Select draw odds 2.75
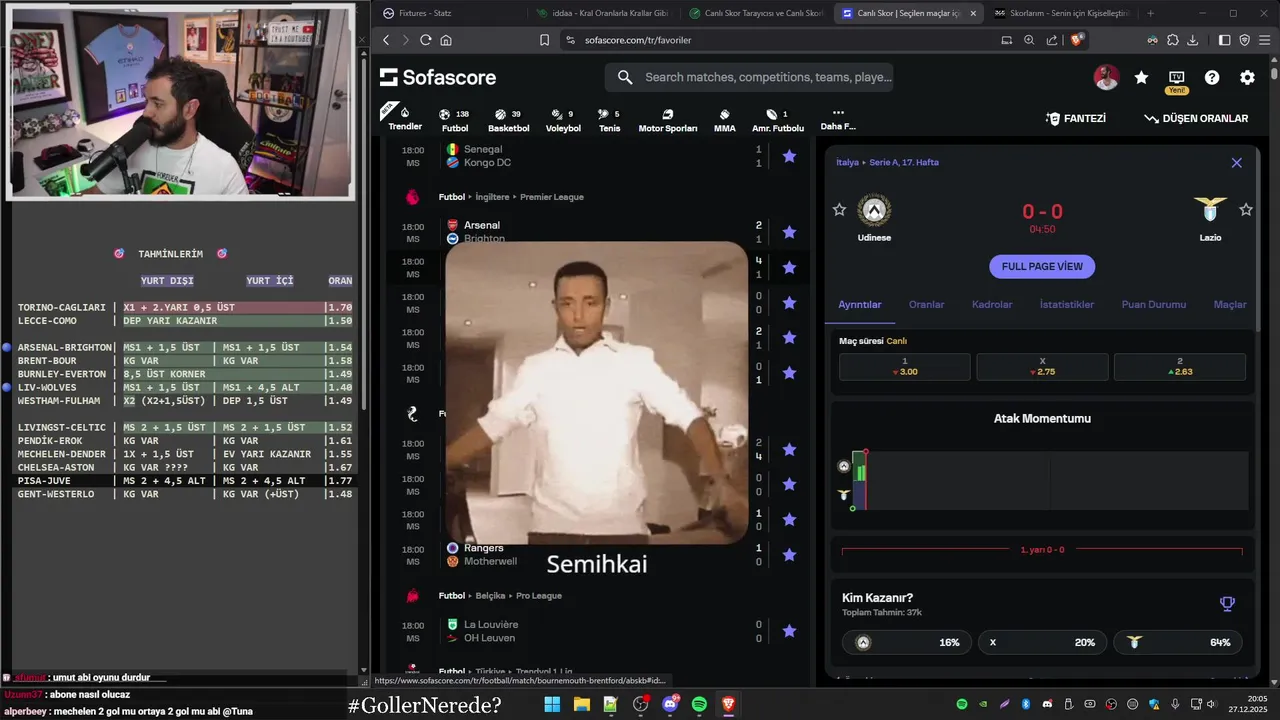The width and height of the screenshot is (1280, 720). [x=1042, y=367]
